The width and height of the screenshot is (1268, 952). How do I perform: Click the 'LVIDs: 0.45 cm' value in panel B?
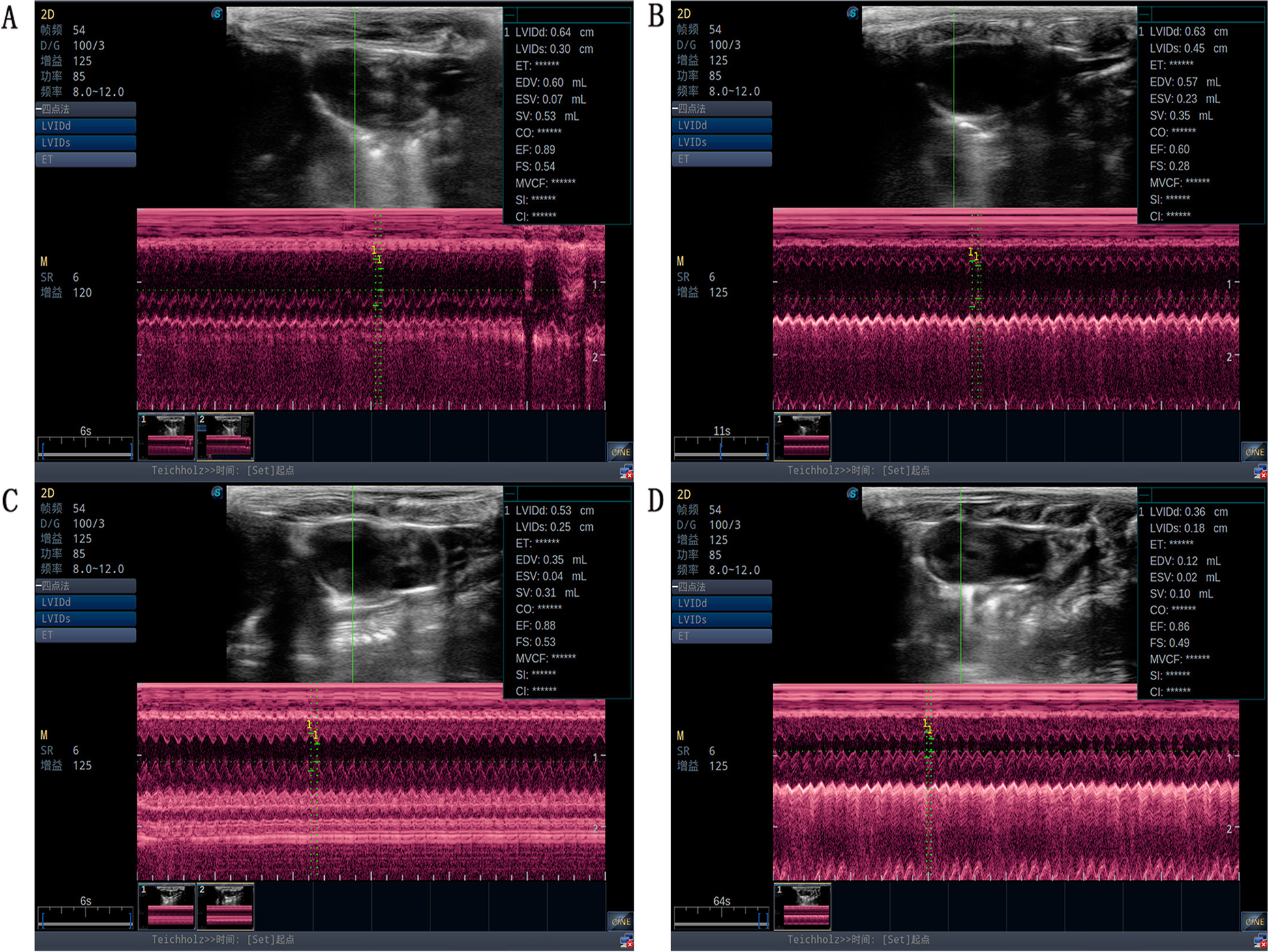tap(1188, 48)
